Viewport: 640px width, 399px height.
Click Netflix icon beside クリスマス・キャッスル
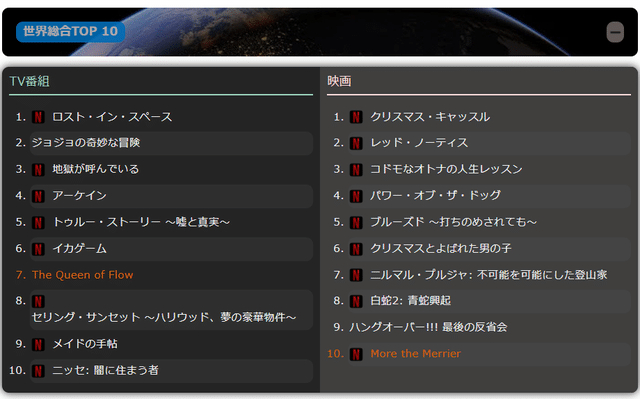pos(356,117)
